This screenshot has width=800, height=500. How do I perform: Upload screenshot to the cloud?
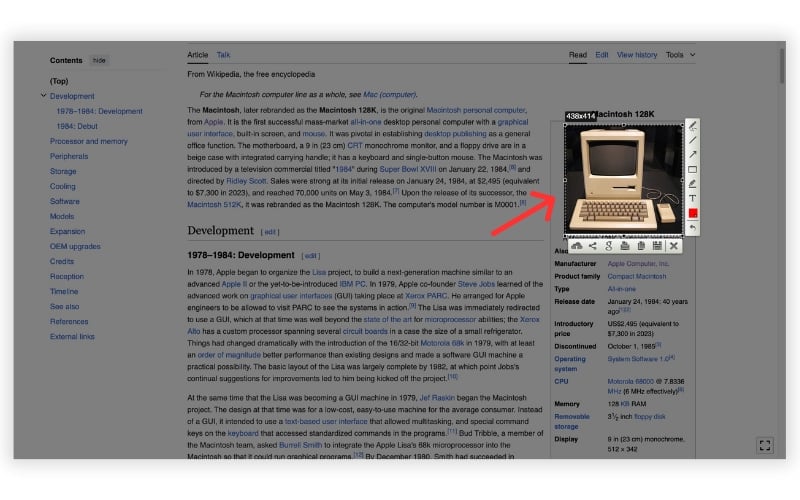[577, 246]
